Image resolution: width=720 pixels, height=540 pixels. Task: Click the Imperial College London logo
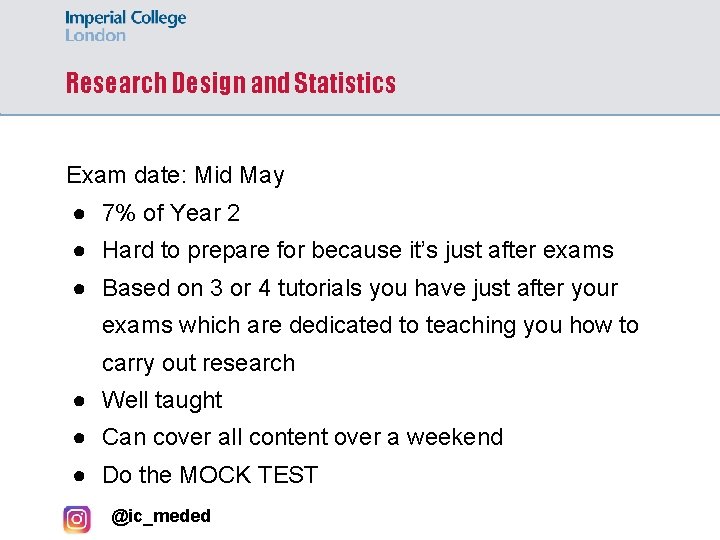pyautogui.click(x=125, y=26)
